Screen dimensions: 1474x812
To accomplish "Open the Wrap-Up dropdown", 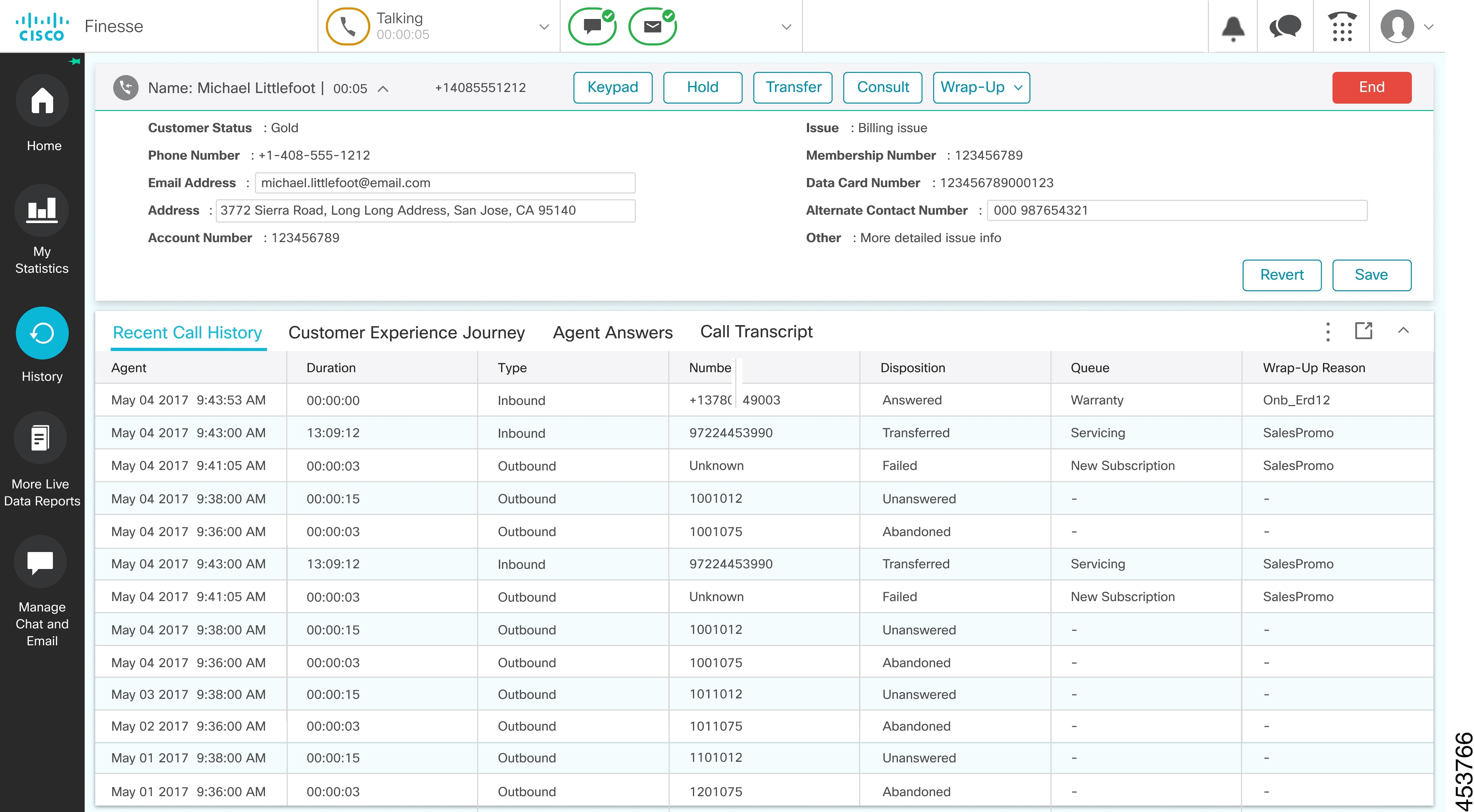I will point(980,88).
